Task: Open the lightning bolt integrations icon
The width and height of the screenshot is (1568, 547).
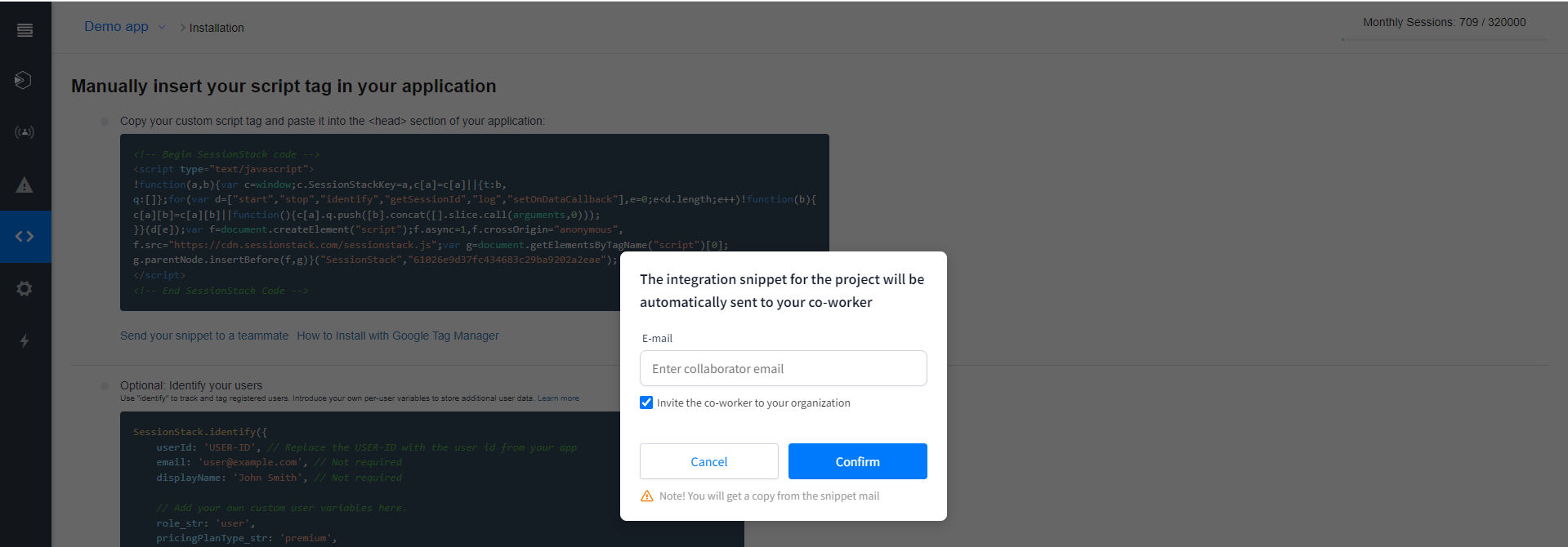Action: click(x=25, y=340)
